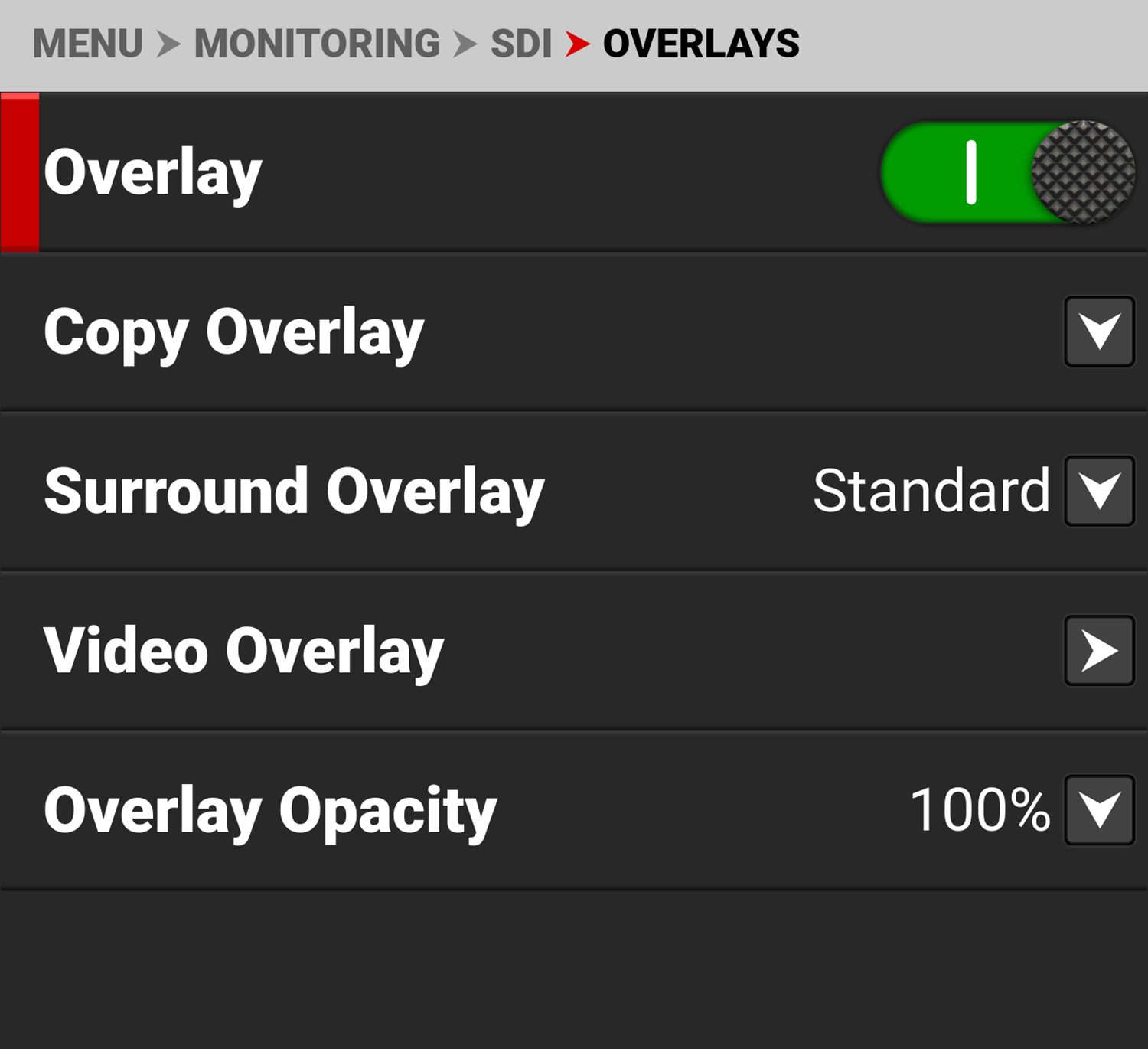This screenshot has height=1049, width=1148.
Task: Click the Standard surround overlay value
Action: (x=931, y=491)
